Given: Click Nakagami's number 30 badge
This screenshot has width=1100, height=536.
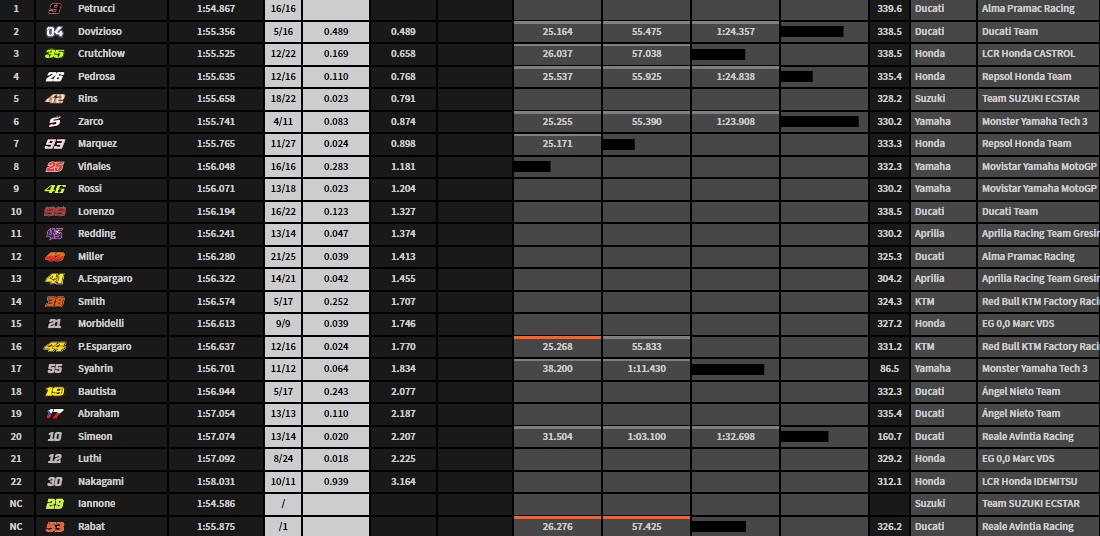Looking at the screenshot, I should click(55, 481).
